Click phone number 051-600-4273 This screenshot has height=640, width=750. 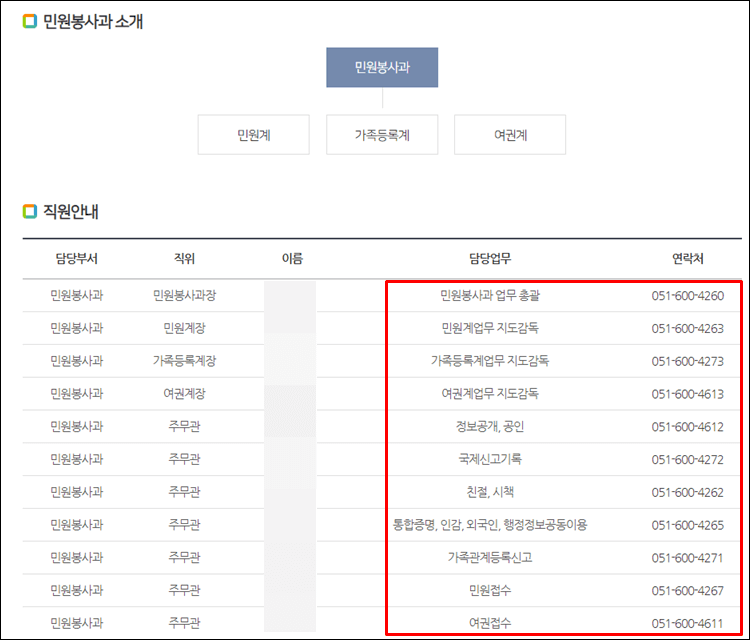688,362
